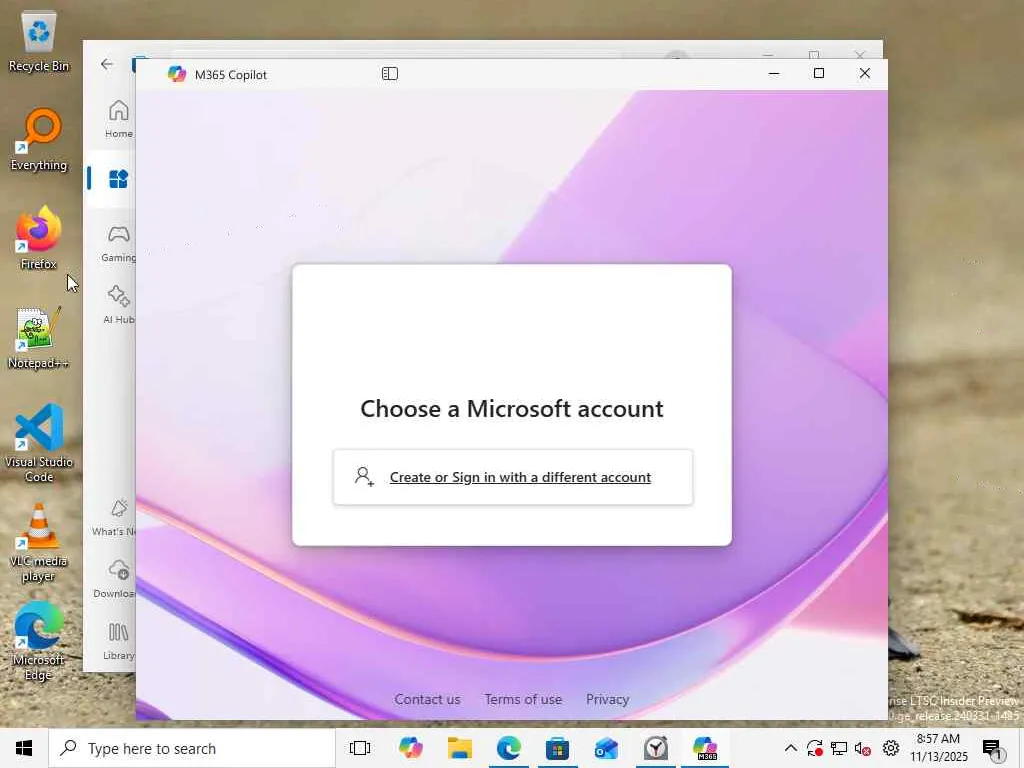Open File Explorer from the taskbar
1024x768 pixels.
coord(460,748)
